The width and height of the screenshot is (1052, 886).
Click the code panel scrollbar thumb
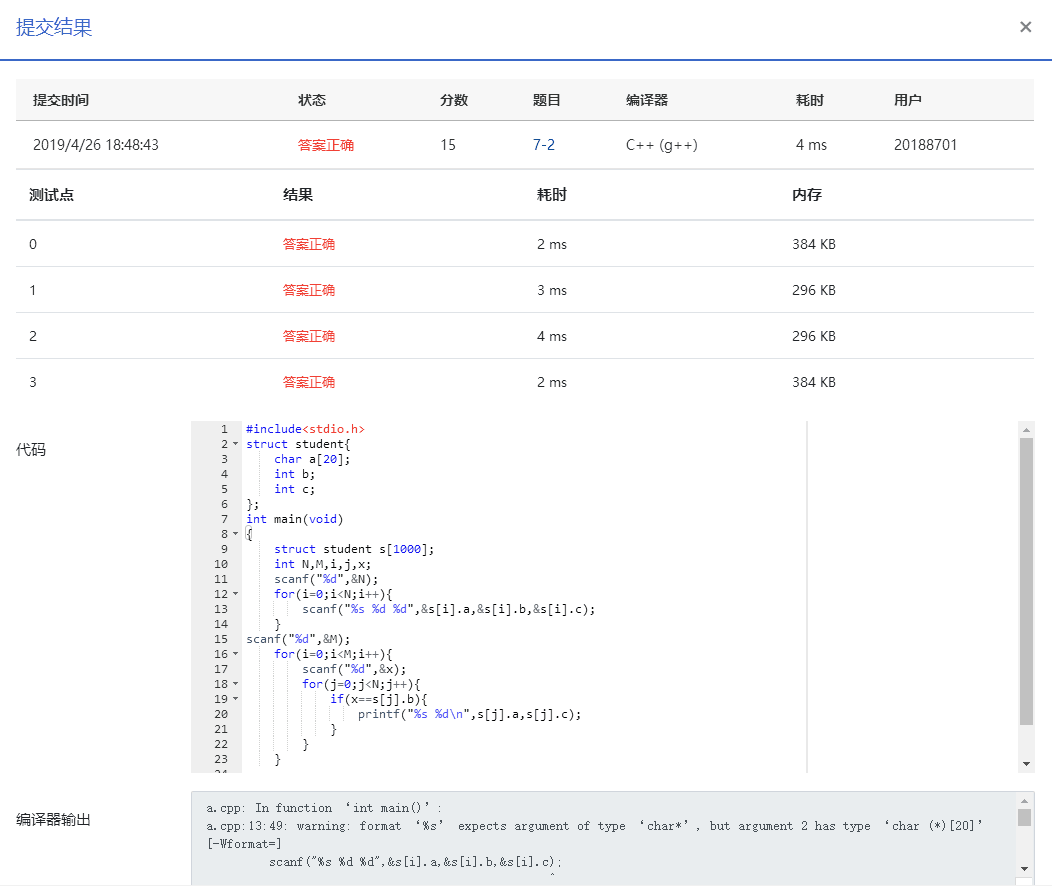point(1026,581)
